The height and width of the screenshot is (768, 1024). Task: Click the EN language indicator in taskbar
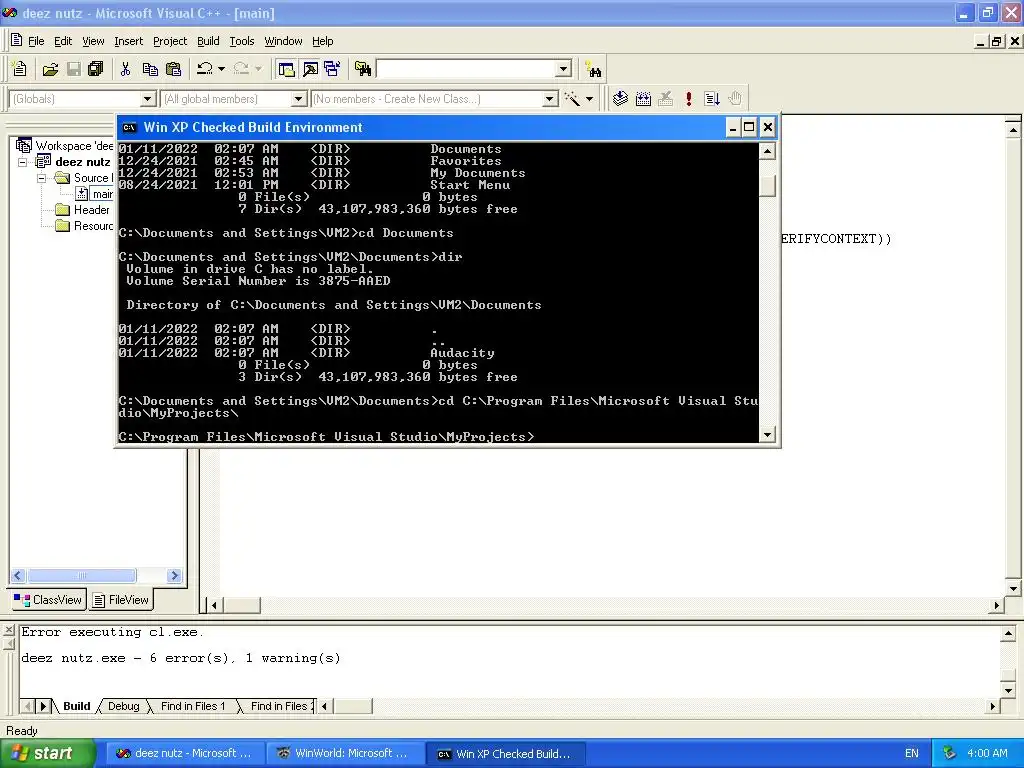912,753
